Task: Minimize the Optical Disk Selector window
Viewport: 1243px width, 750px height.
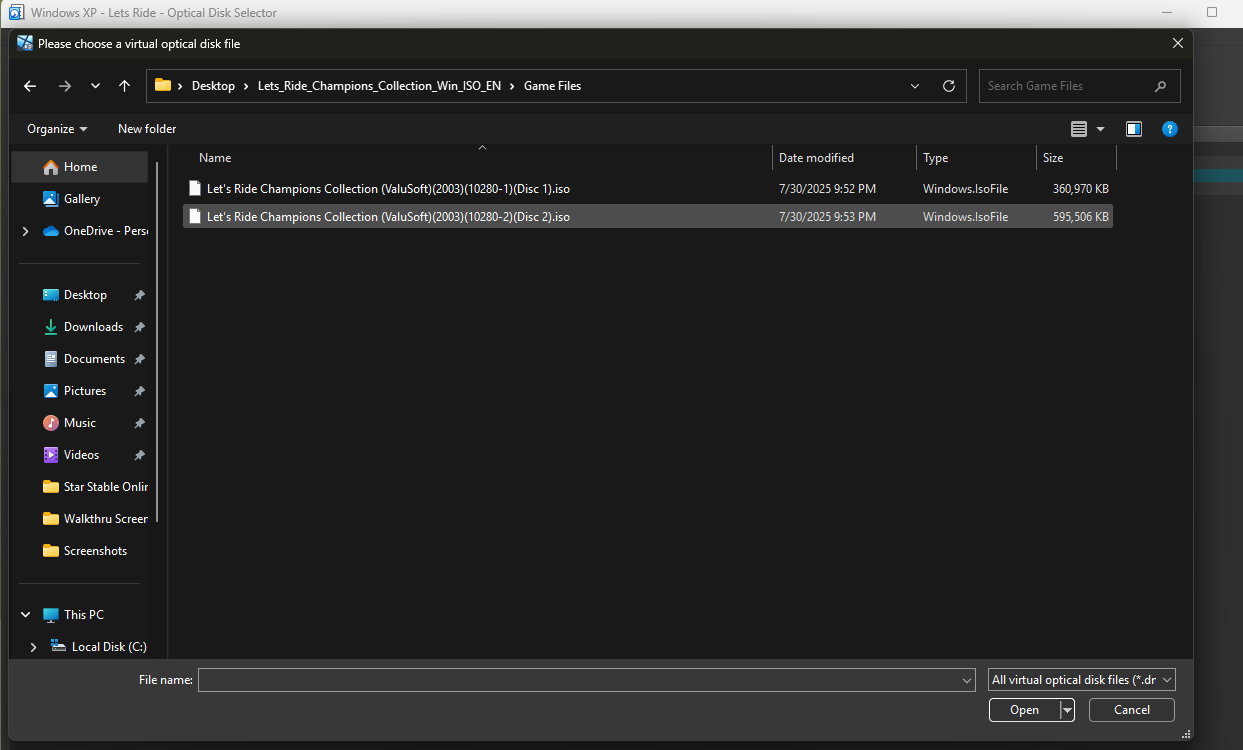Action: 1167,13
